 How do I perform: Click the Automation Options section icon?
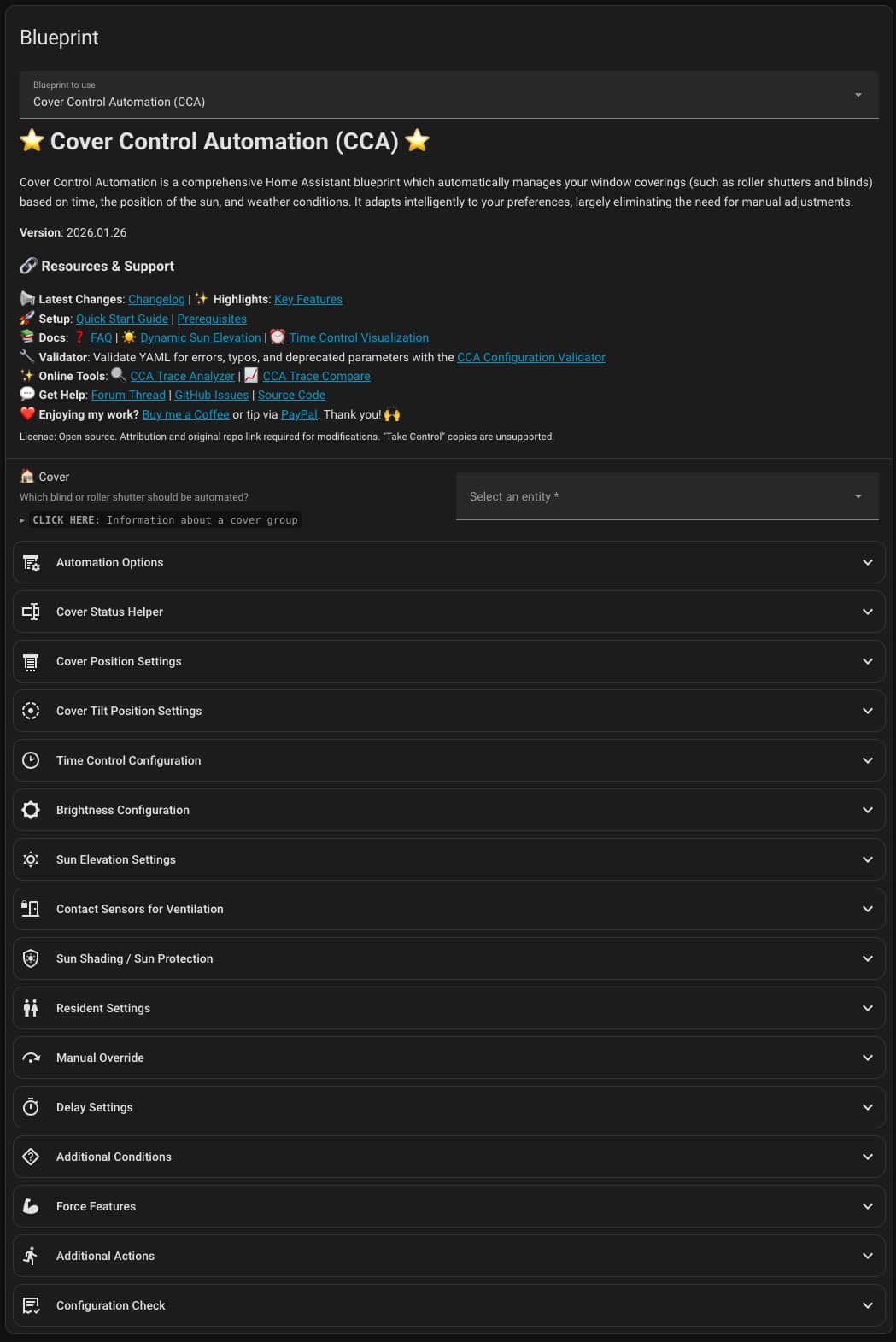31,563
